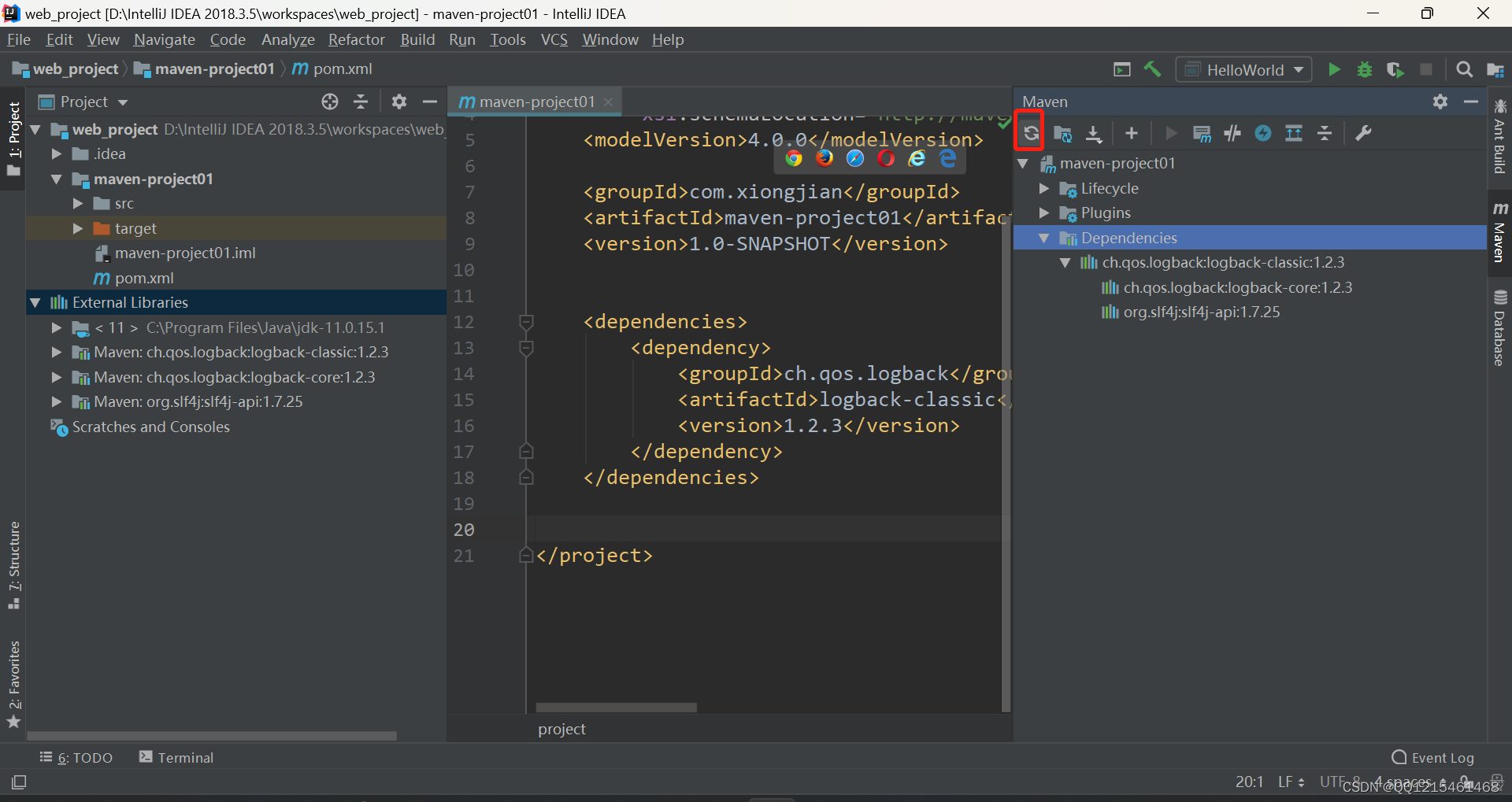
Task: Toggle fold marker at line 12 dependencies
Action: [x=526, y=322]
